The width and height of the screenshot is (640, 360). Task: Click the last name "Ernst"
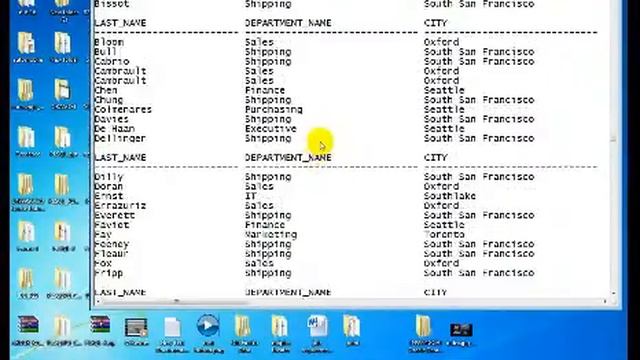tap(108, 196)
